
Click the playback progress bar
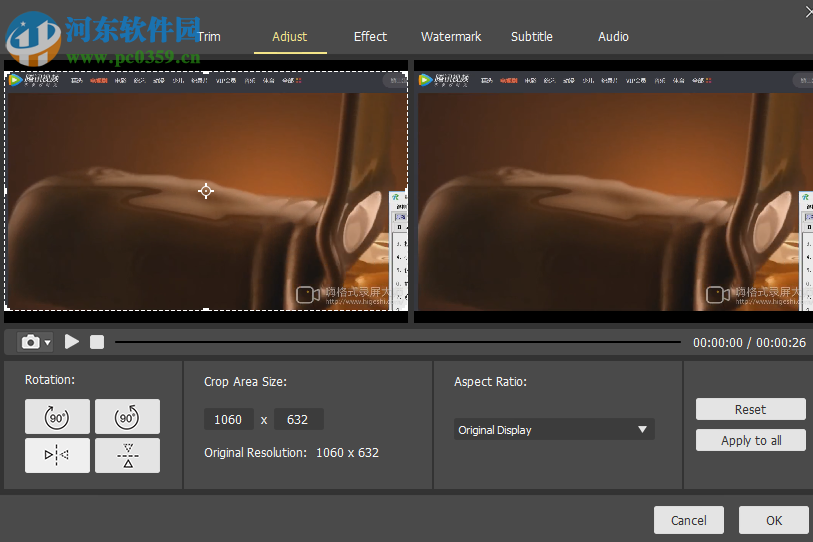pos(398,342)
